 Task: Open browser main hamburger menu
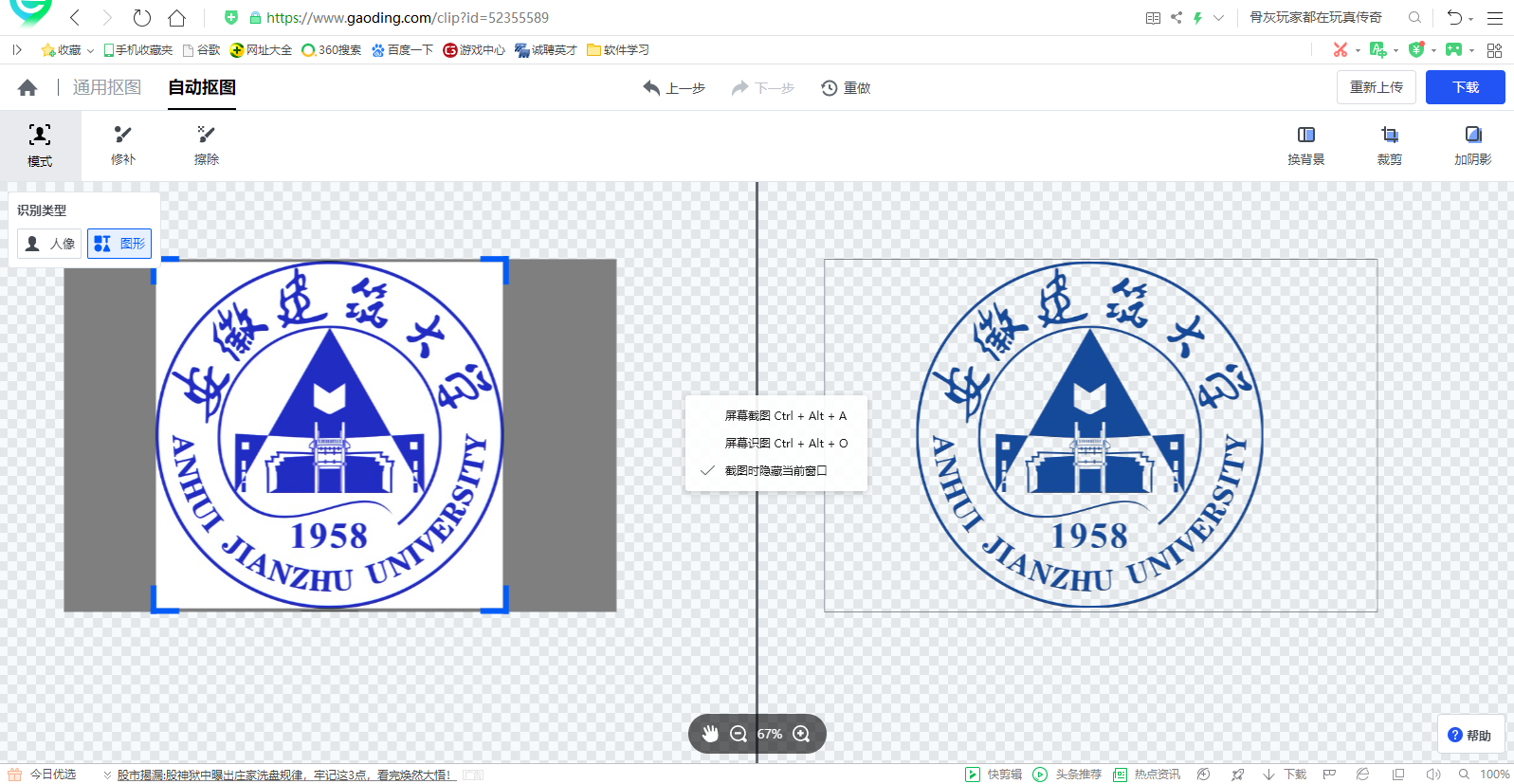pyautogui.click(x=1495, y=17)
